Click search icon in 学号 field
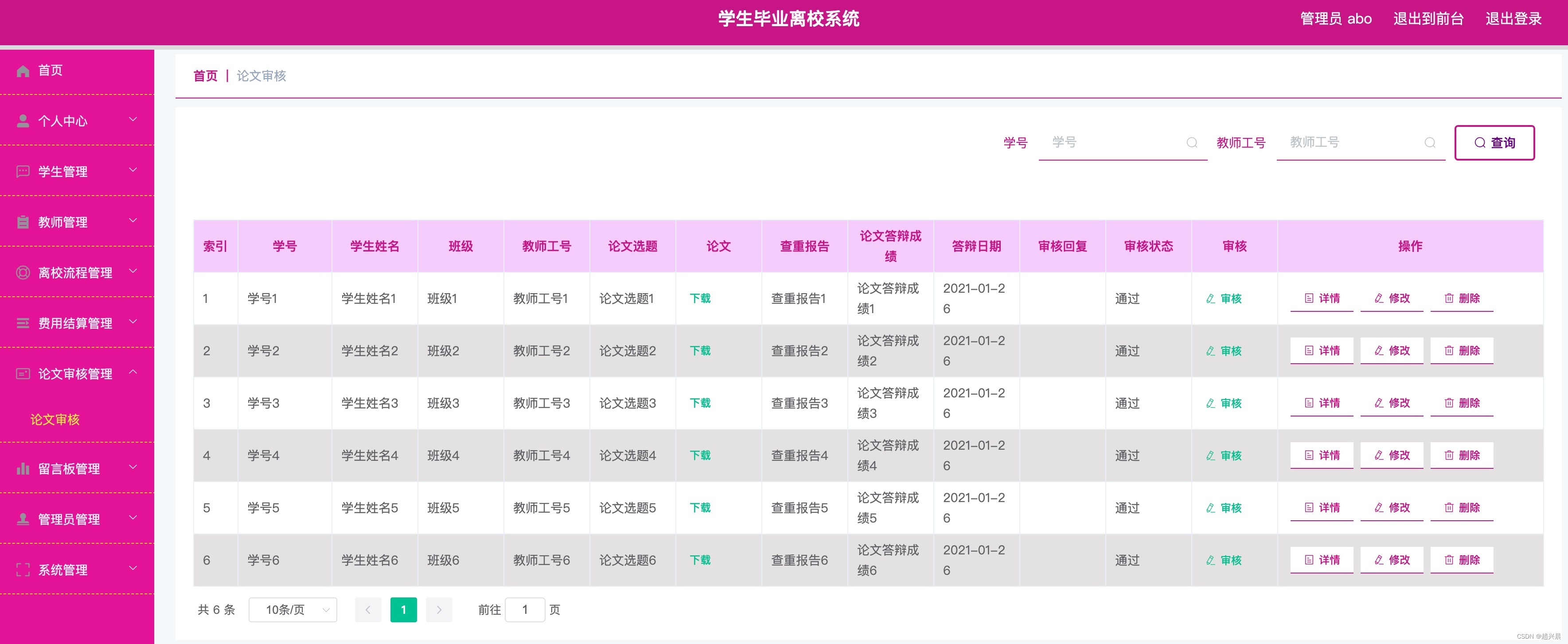This screenshot has height=644, width=1568. (x=1192, y=142)
